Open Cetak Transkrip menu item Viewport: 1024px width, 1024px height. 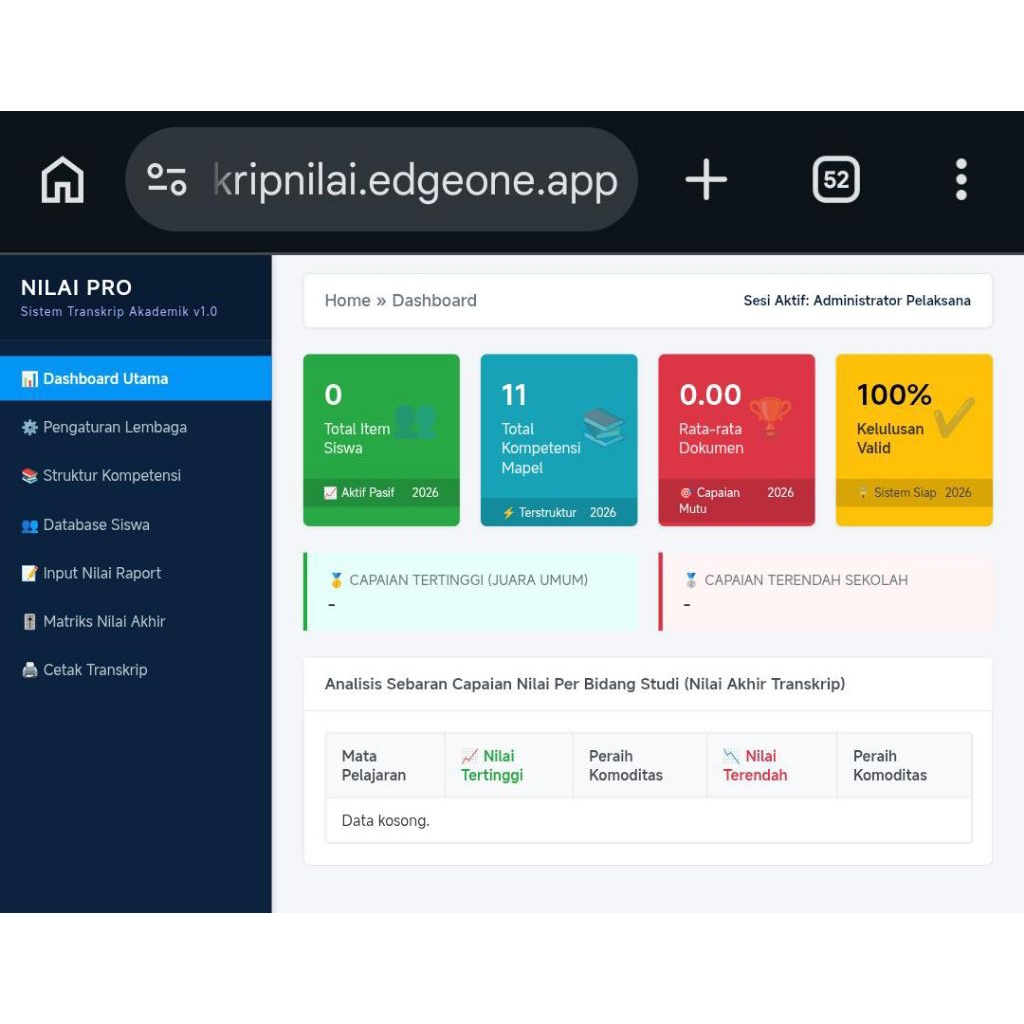[136, 669]
